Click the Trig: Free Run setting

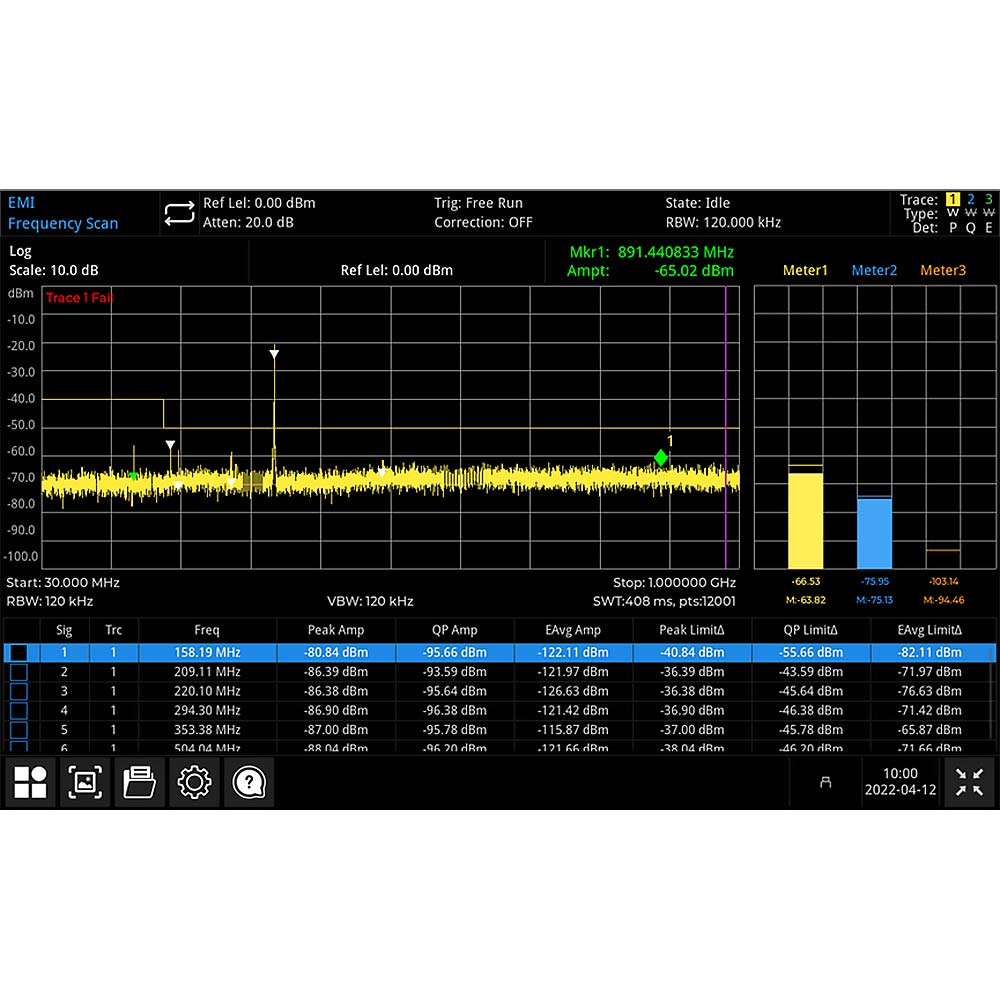pos(478,203)
